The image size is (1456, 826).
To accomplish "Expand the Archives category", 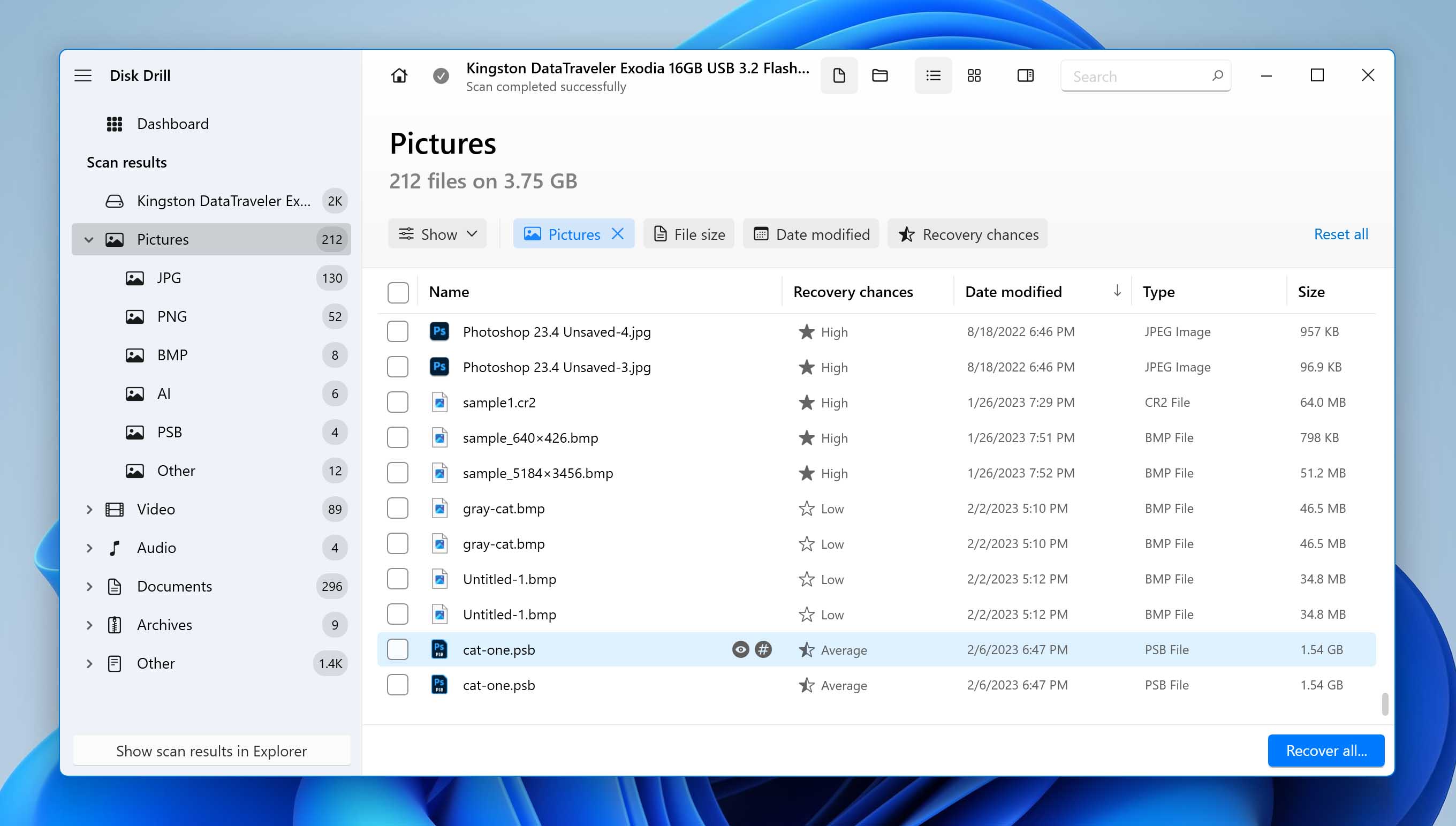I will tap(89, 625).
